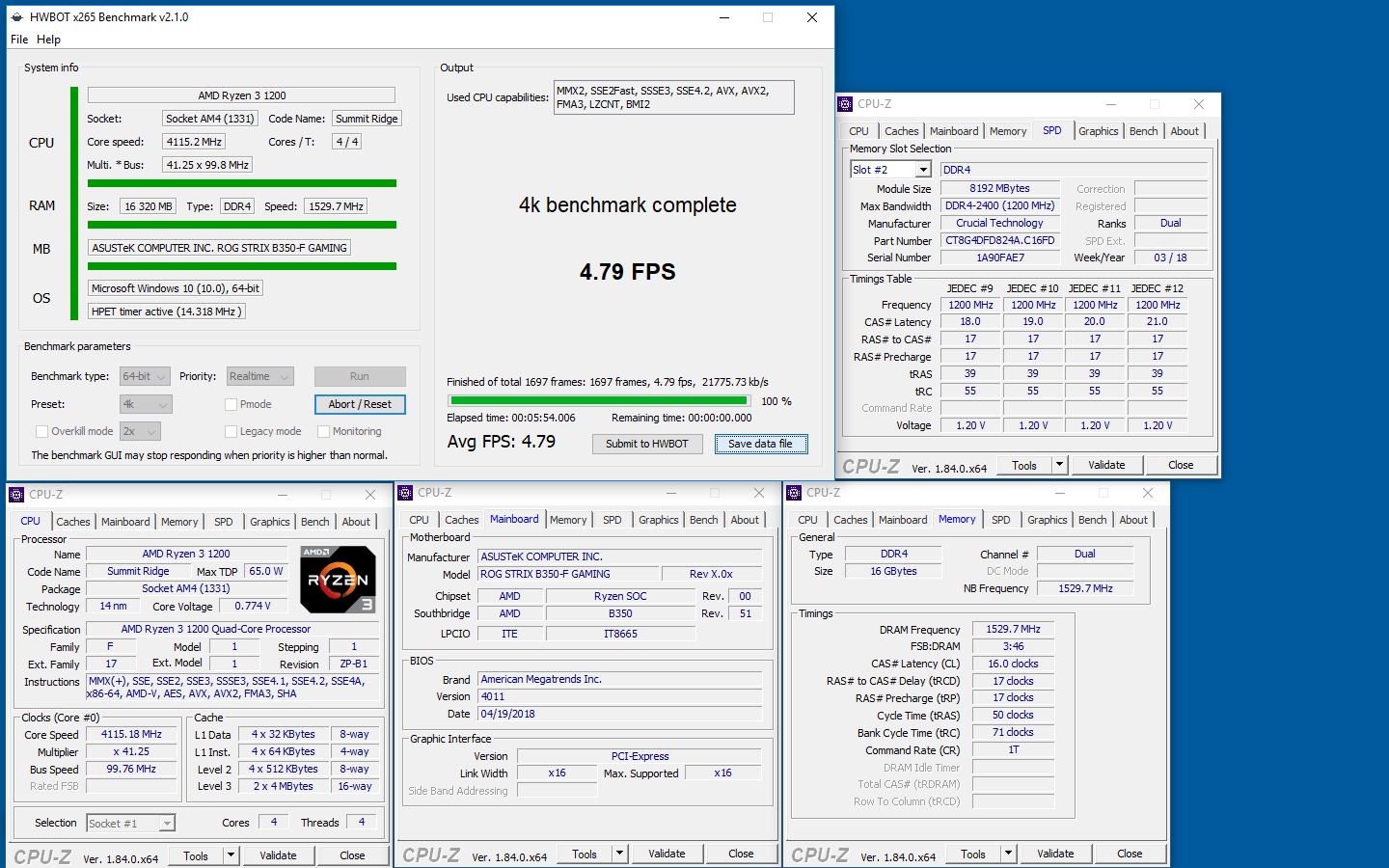Open About tab in Processor CPU-Z window
The width and height of the screenshot is (1389, 868).
click(x=356, y=522)
